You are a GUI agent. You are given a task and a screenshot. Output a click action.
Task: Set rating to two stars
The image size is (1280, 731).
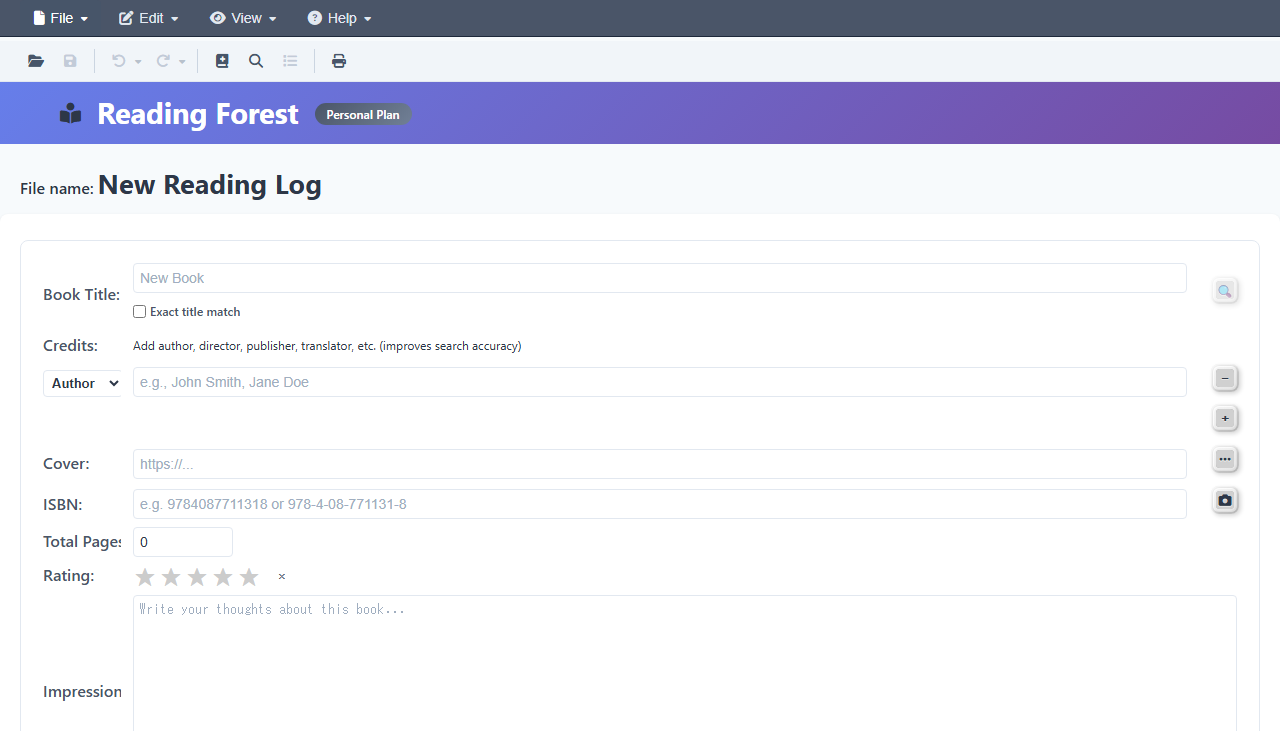171,577
